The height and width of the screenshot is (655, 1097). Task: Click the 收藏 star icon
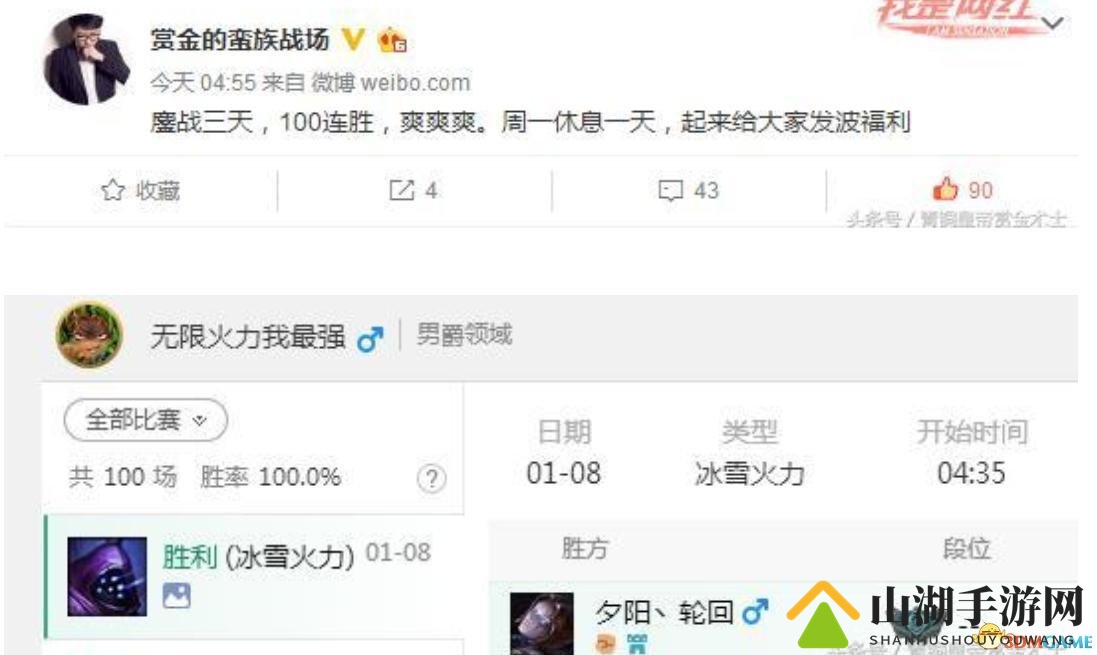pyautogui.click(x=113, y=190)
